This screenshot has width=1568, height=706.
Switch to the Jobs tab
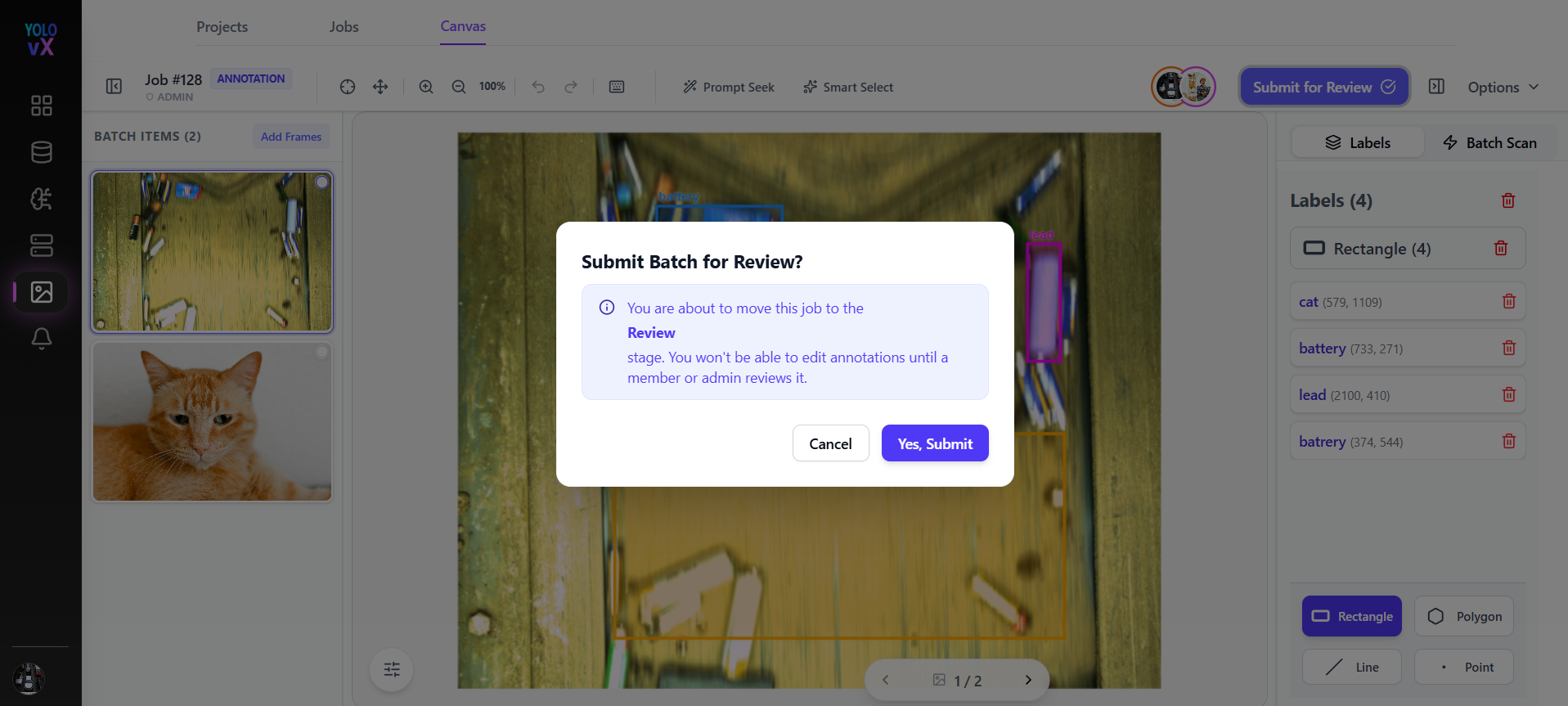pos(344,26)
